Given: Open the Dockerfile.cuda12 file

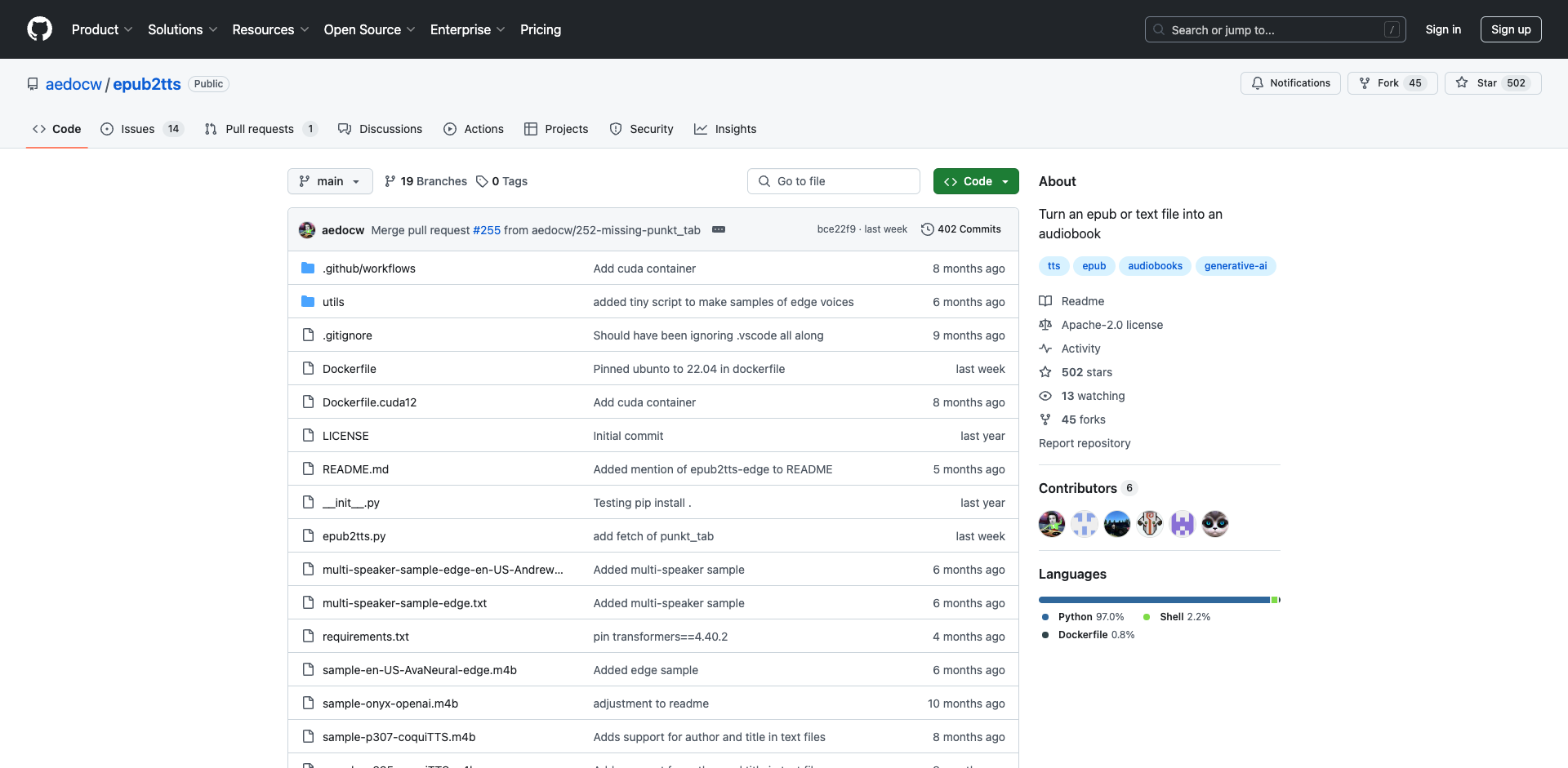Looking at the screenshot, I should point(369,402).
